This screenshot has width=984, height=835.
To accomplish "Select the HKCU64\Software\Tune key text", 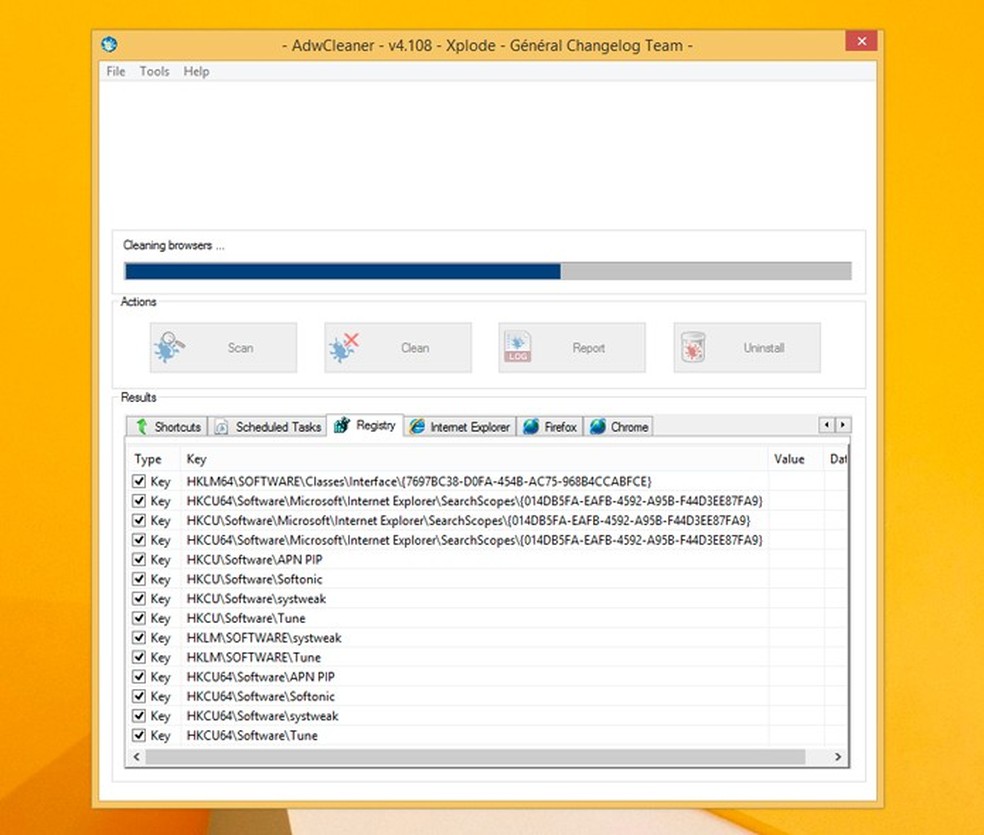I will click(252, 736).
